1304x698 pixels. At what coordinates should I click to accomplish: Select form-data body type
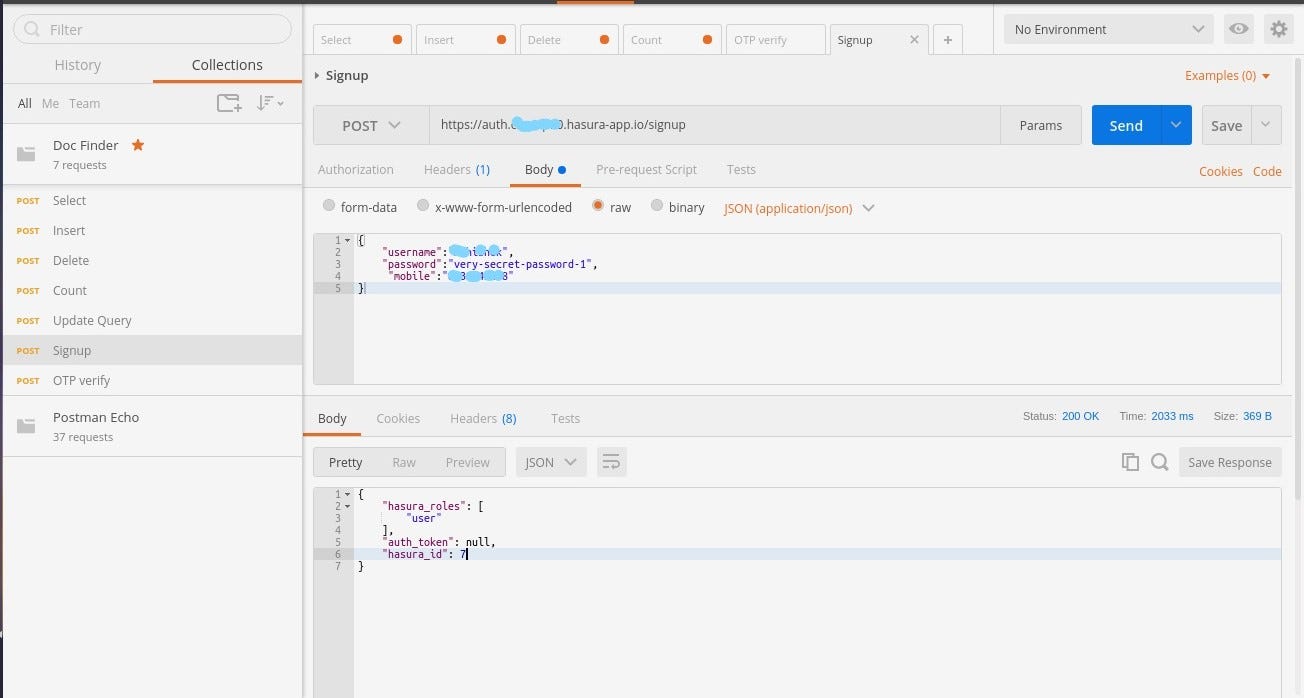pos(329,206)
